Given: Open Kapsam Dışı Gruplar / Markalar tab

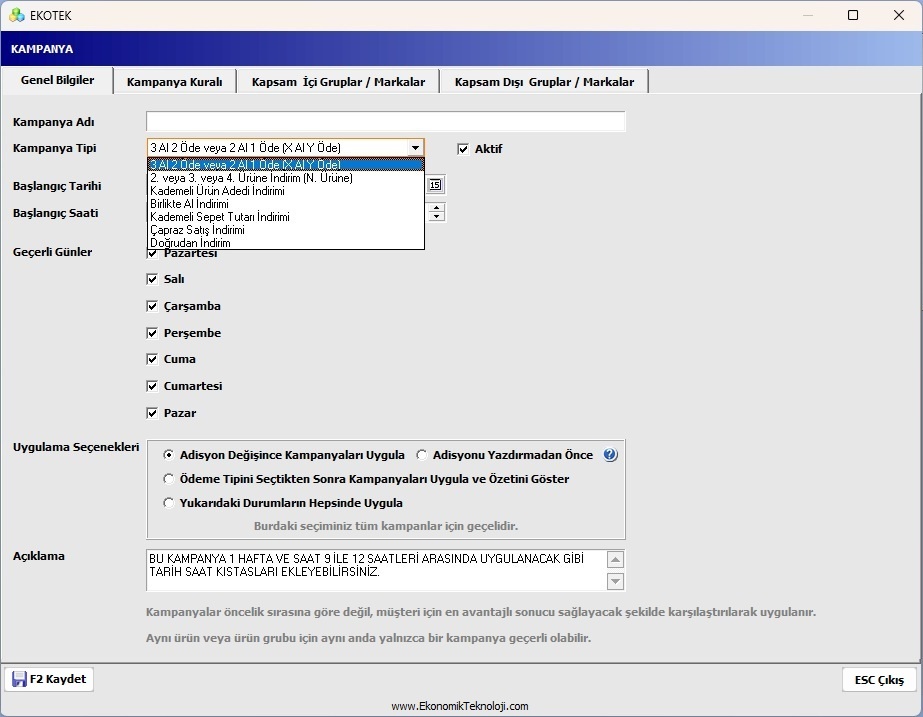Looking at the screenshot, I should 544,82.
